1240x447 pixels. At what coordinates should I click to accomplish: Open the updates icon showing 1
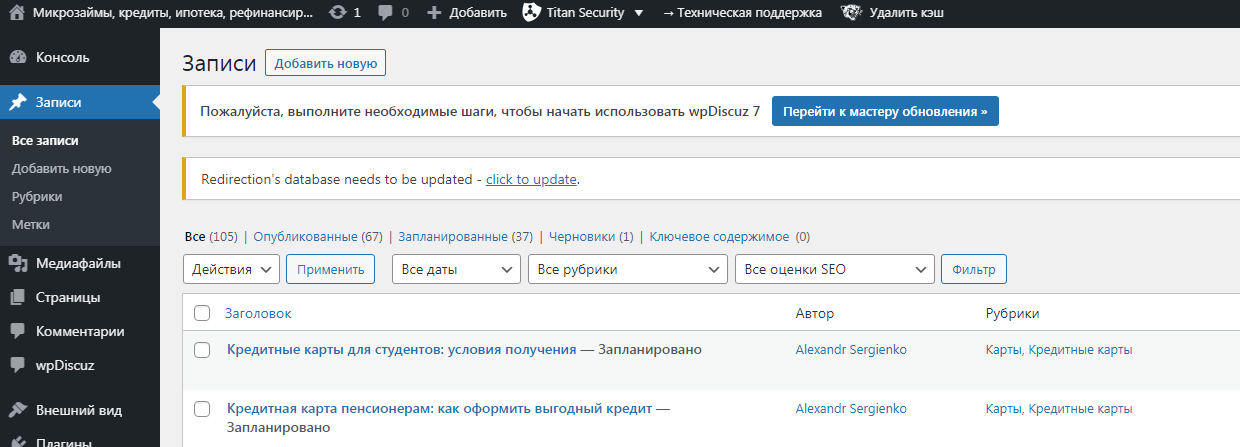[x=338, y=13]
